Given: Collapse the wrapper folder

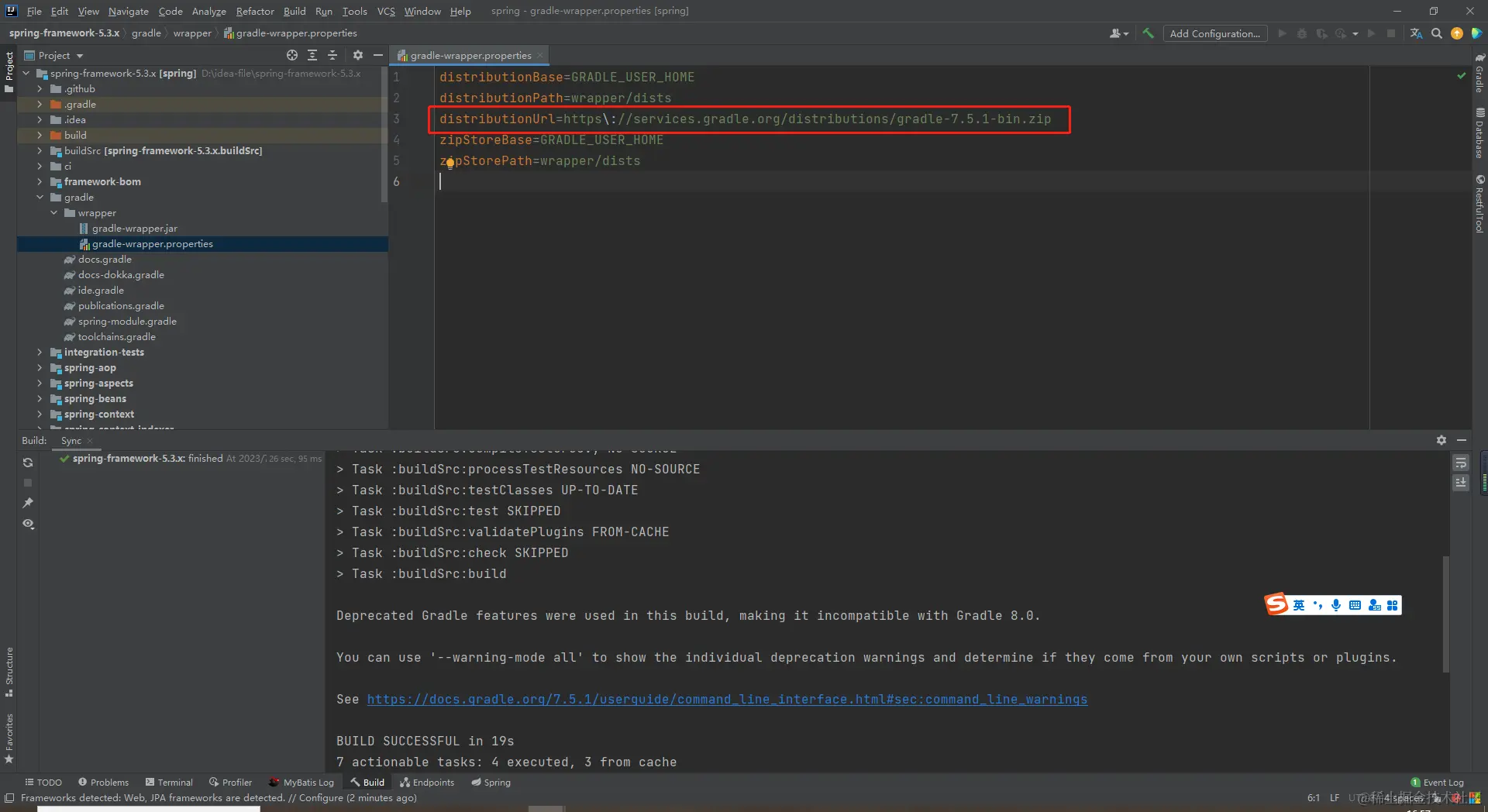Looking at the screenshot, I should click(53, 213).
